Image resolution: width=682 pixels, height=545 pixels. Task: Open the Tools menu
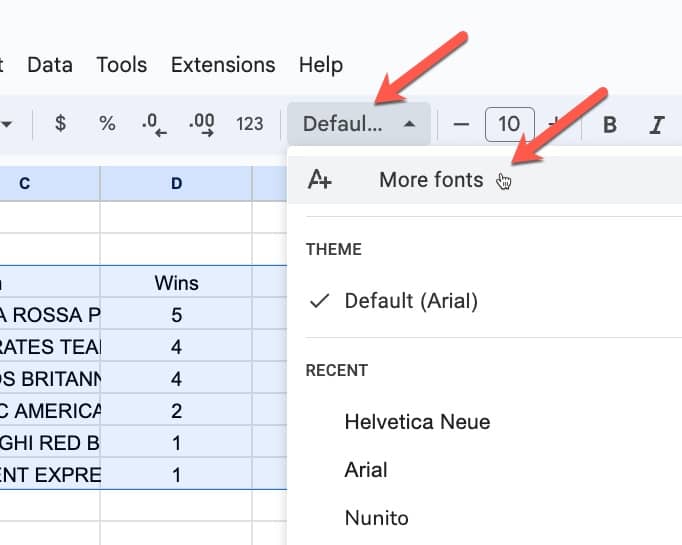(x=121, y=65)
